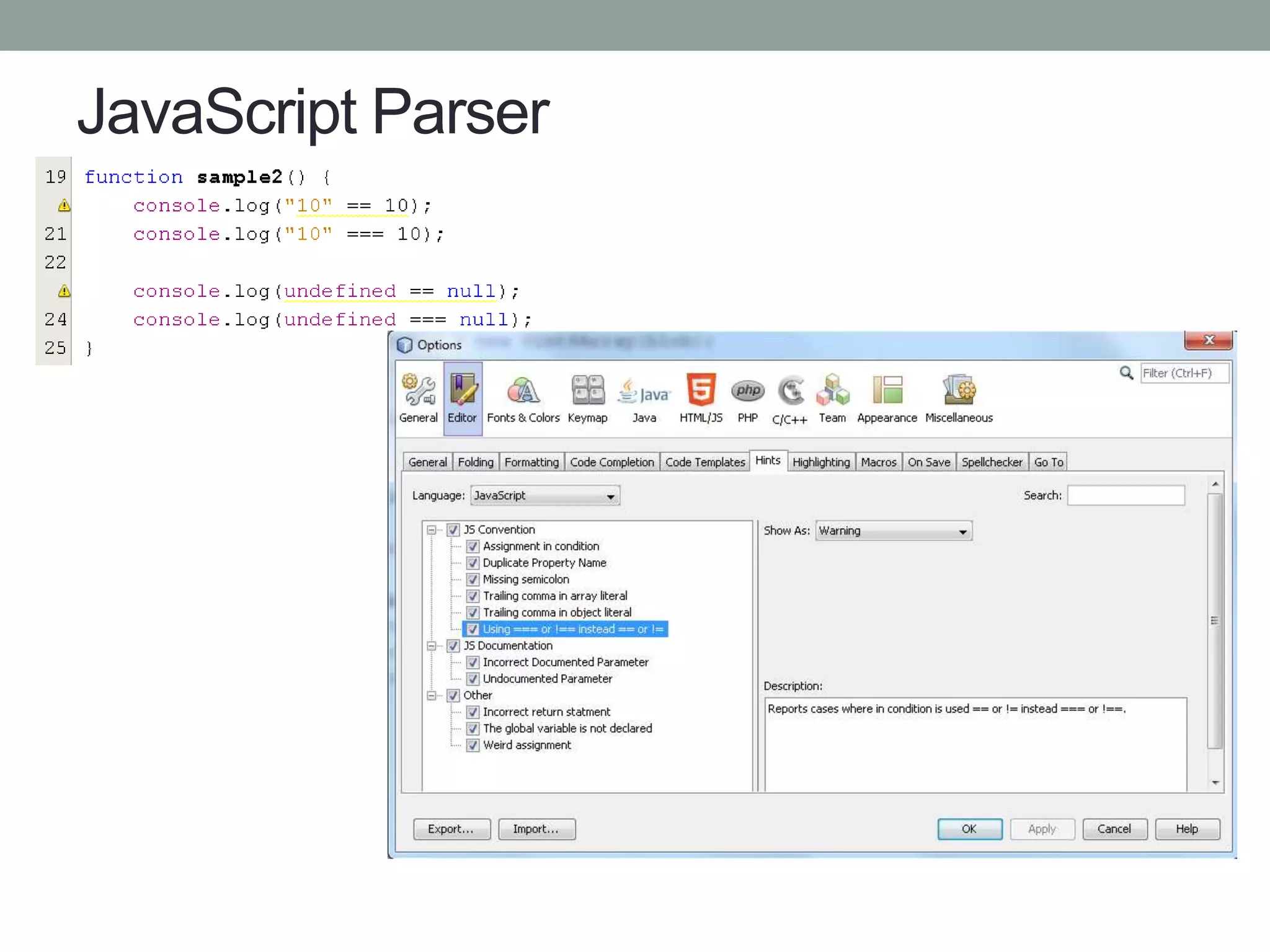Collapse the Other tree node
This screenshot has width=1270, height=952.
tap(432, 695)
